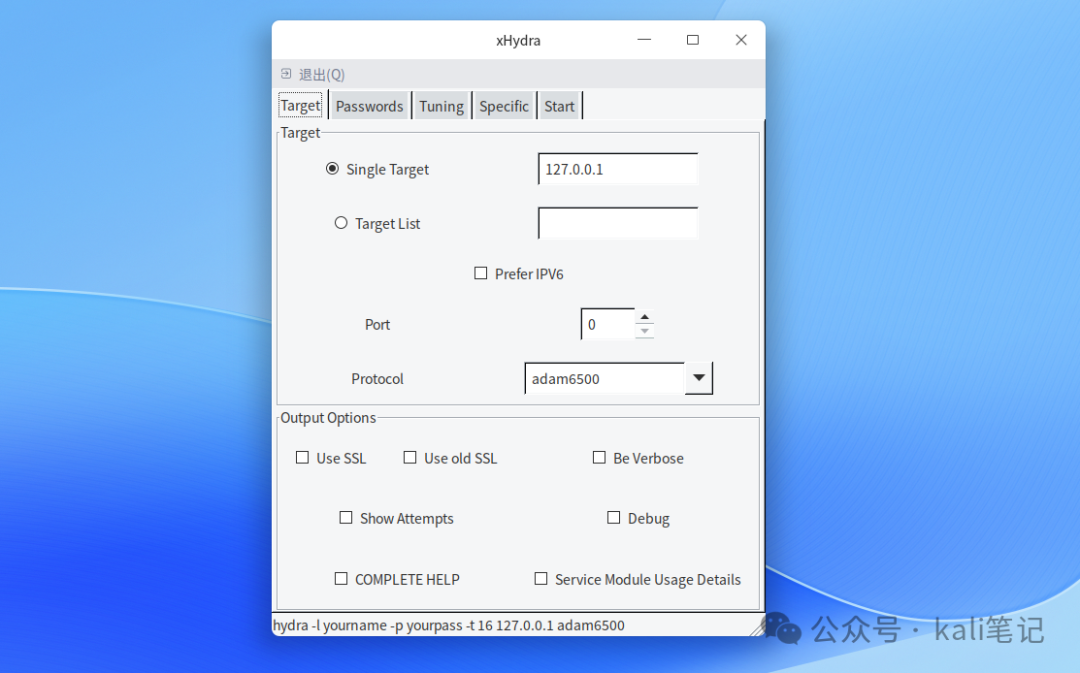Click the Single Target address field
The image size is (1080, 673).
coord(618,169)
